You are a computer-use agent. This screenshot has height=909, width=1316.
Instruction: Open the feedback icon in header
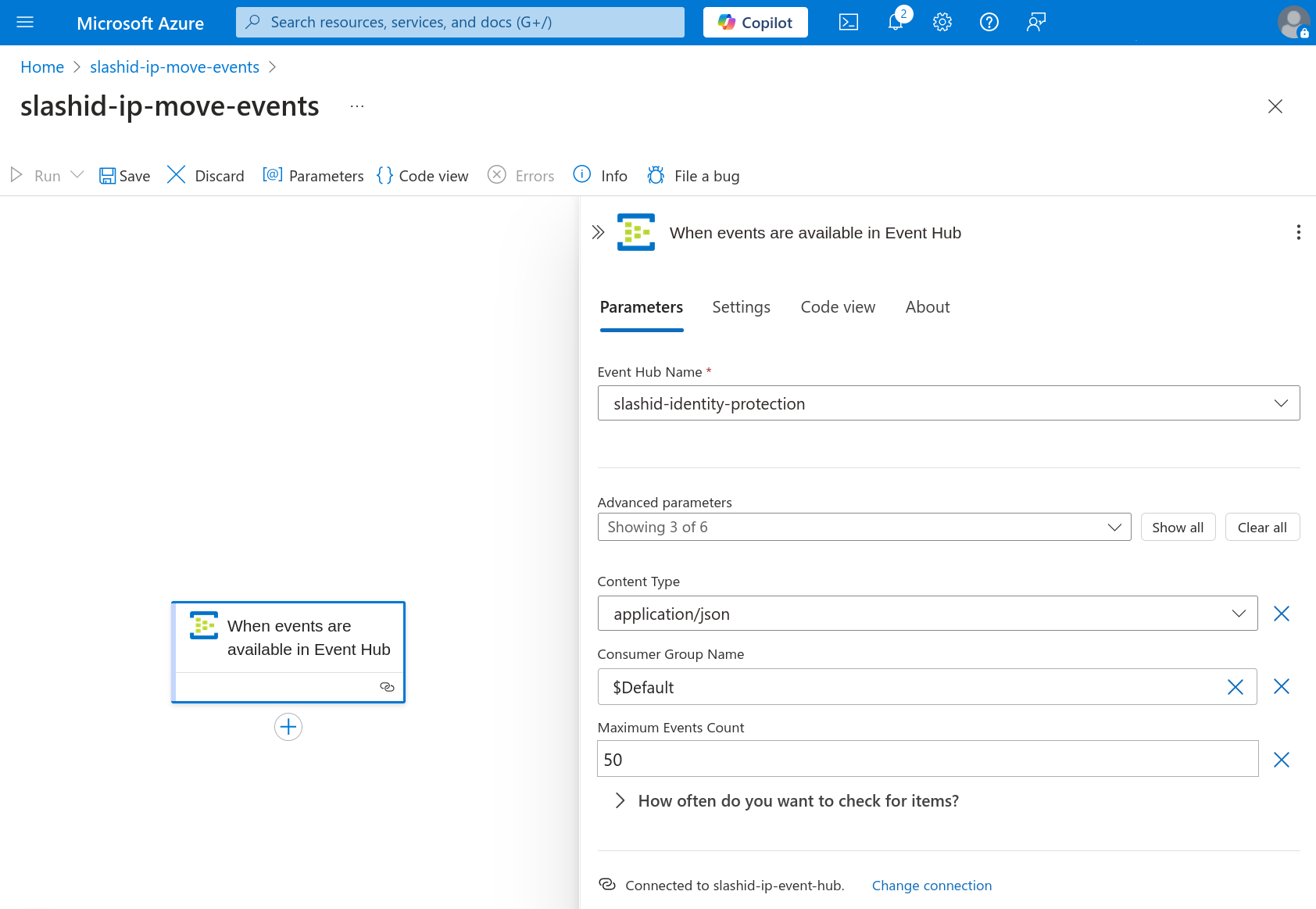[1036, 23]
